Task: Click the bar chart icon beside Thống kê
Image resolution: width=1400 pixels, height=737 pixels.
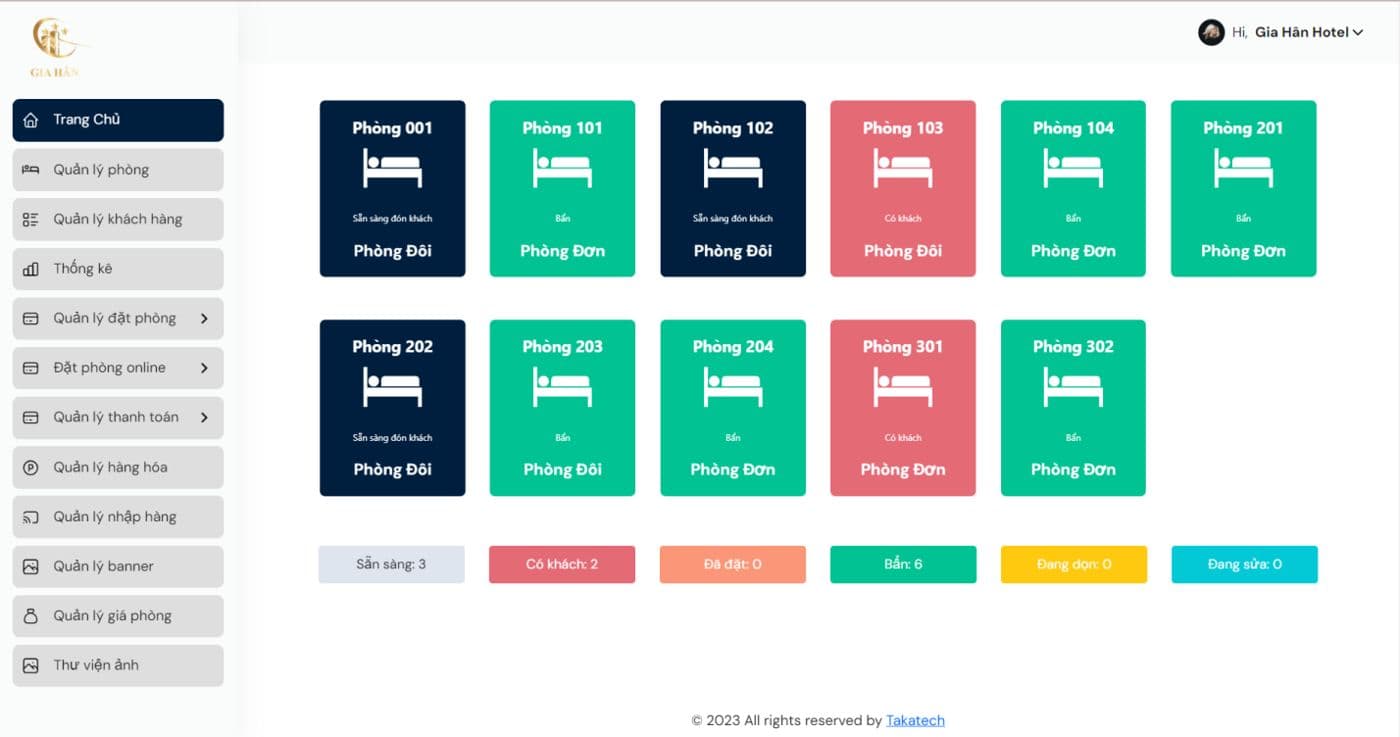Action: coord(31,269)
